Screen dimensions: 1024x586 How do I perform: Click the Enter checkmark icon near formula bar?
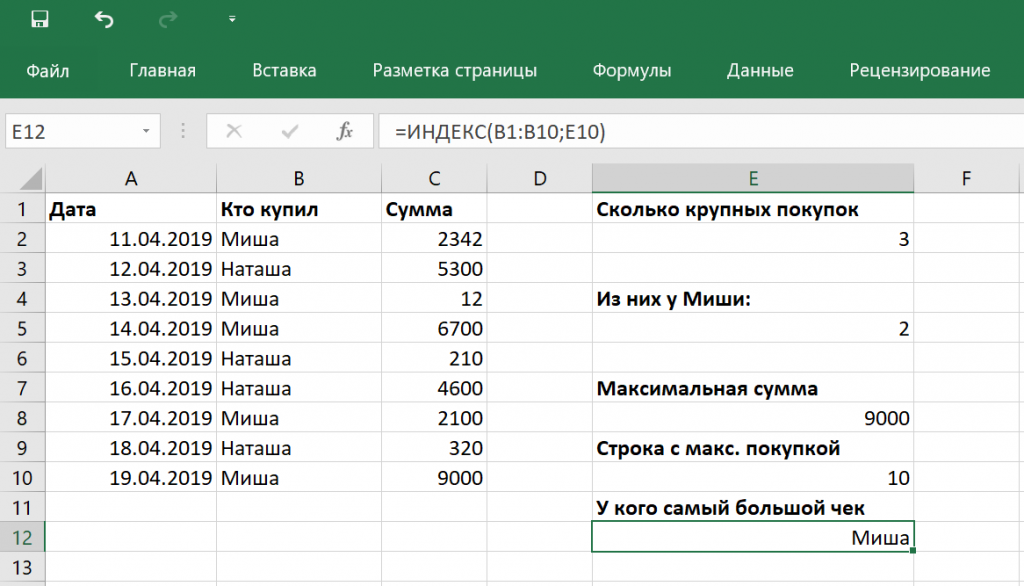(290, 130)
